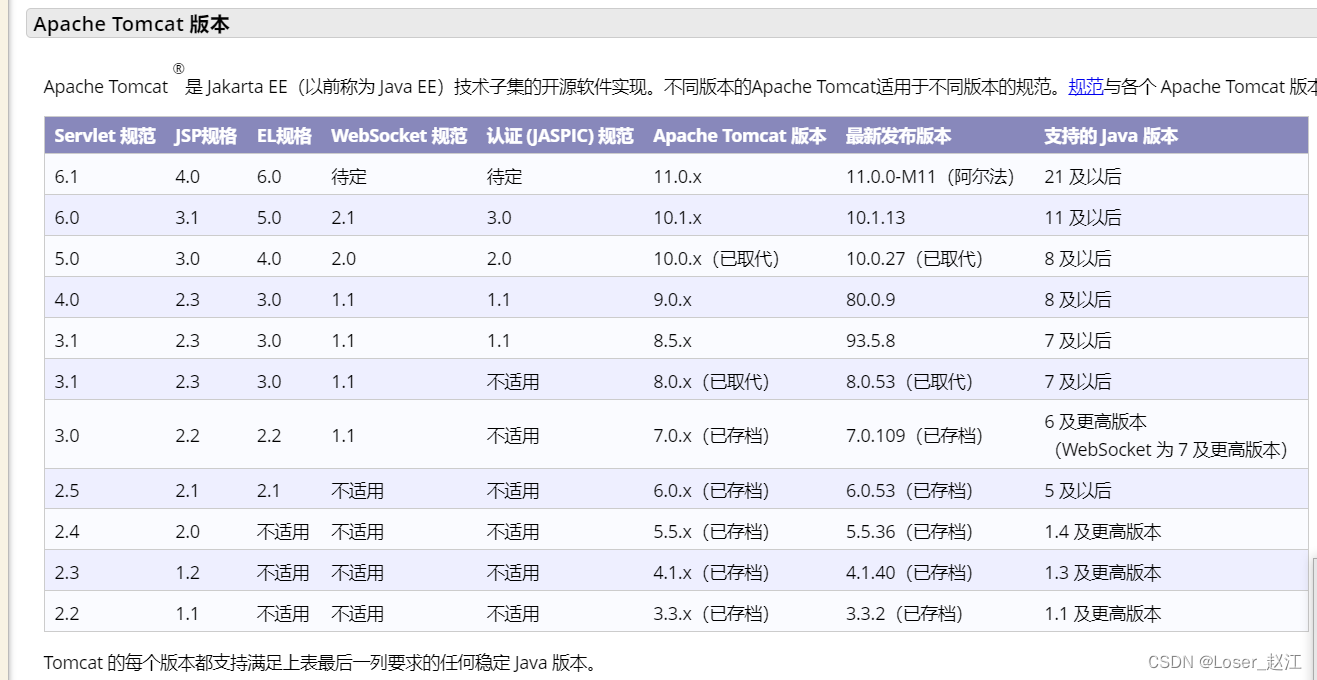The image size is (1317, 680).
Task: Click the JSP规格 column header
Action: pos(205,136)
